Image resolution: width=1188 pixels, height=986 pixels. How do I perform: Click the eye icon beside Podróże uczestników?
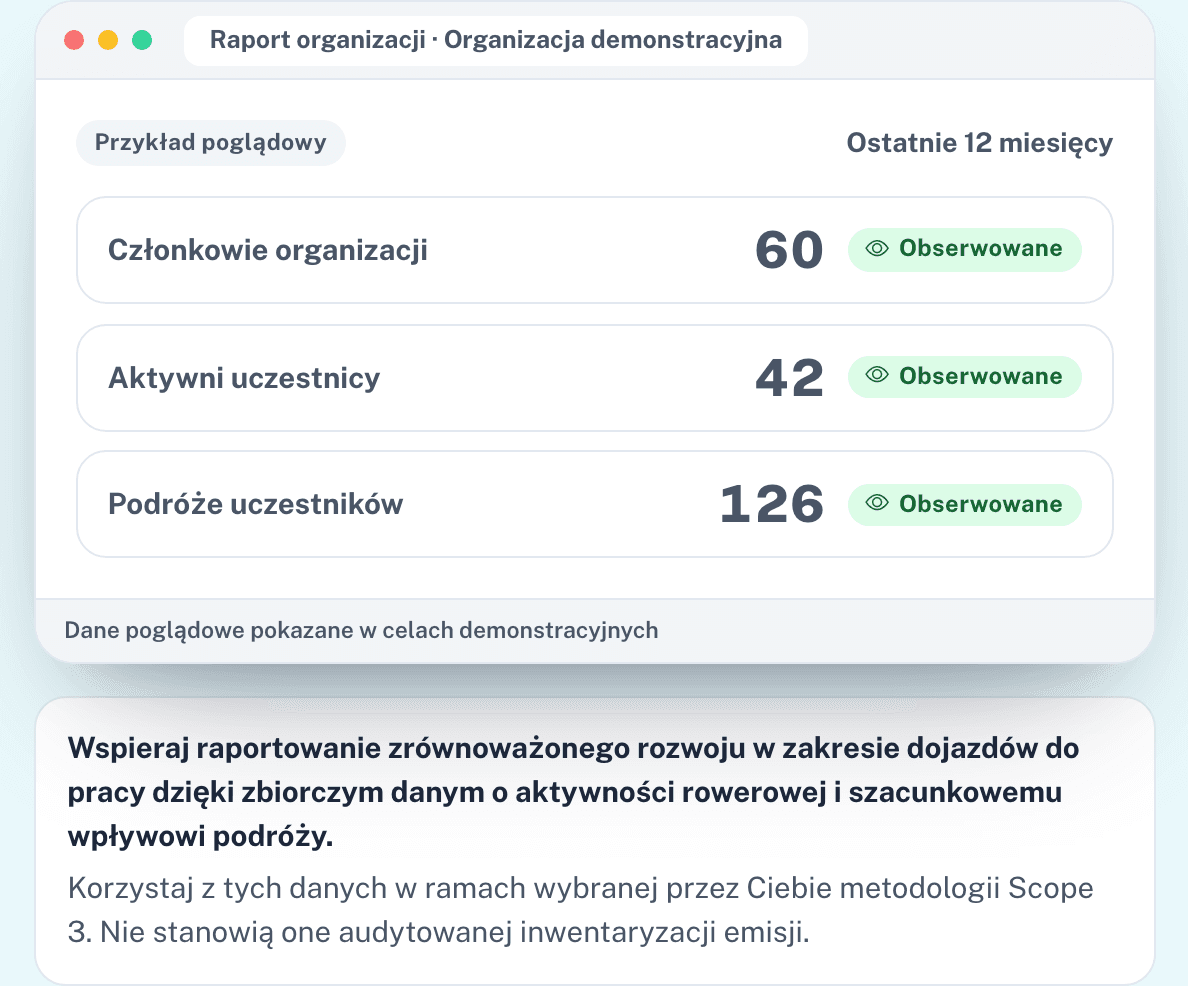[x=877, y=502]
